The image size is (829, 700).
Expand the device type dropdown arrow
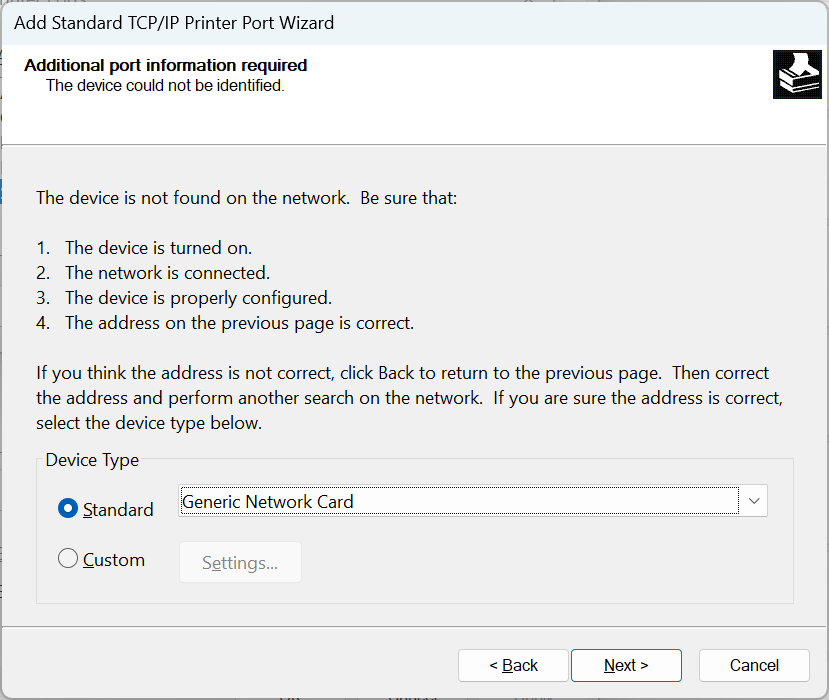click(753, 501)
